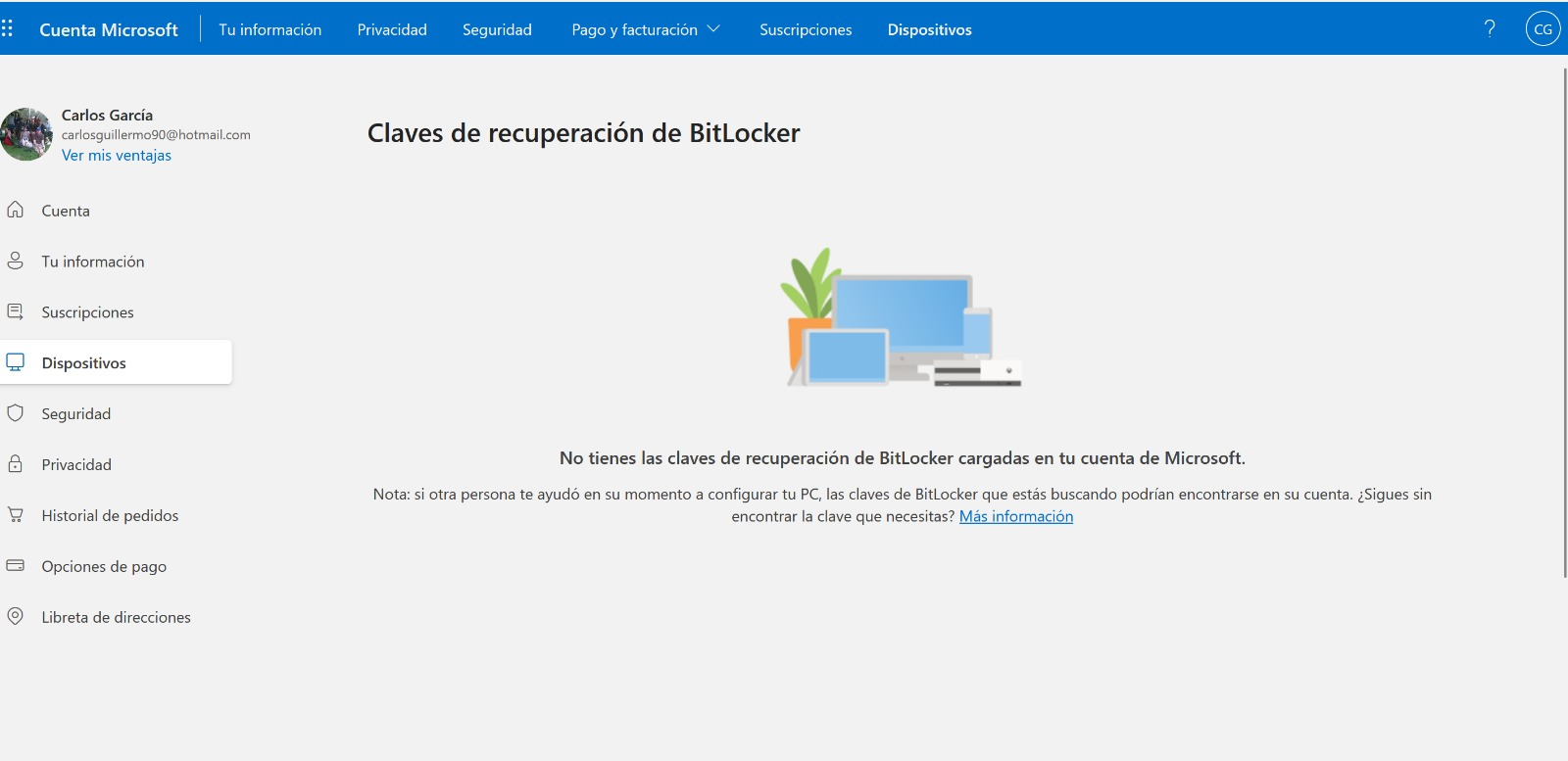Viewport: 1568px width, 761px height.
Task: Click the Libreta de direcciones pin icon
Action: (15, 616)
